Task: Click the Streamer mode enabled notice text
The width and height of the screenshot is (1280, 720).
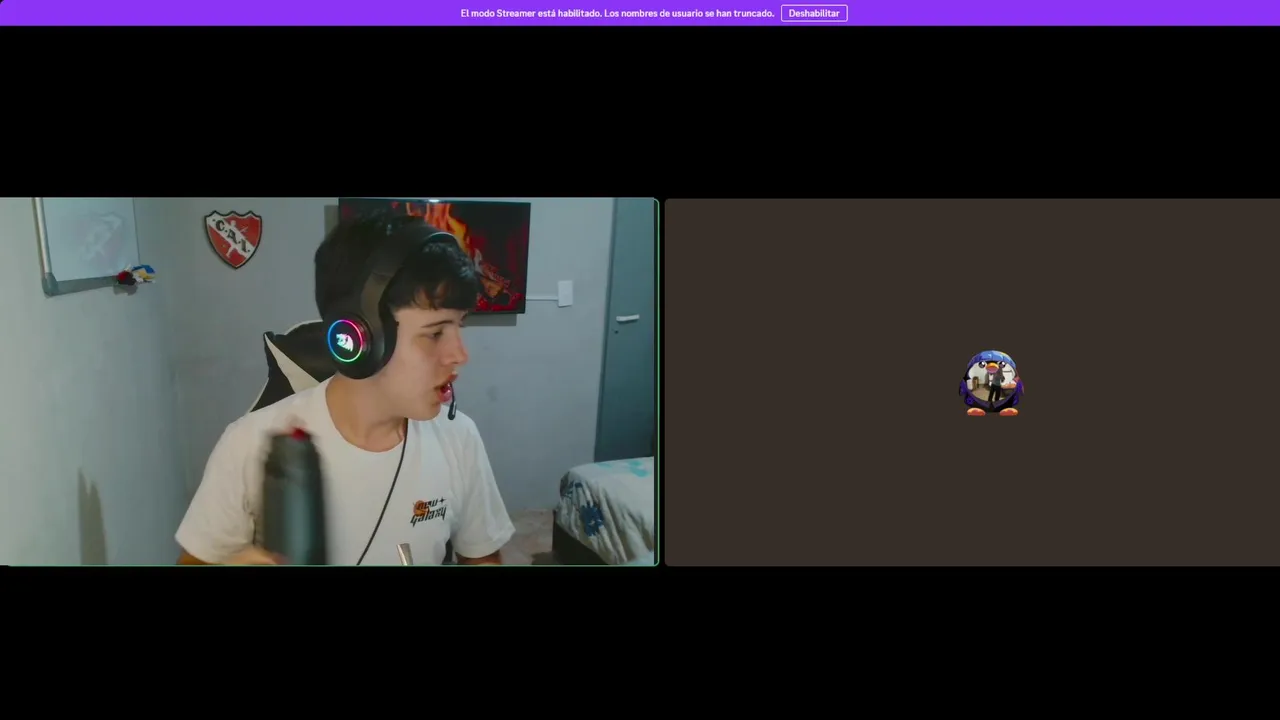Action: 617,13
